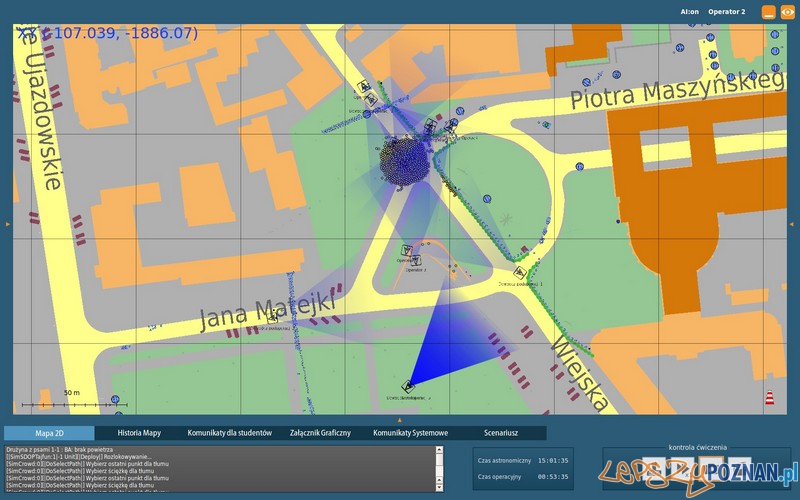800x500 pixels.
Task: Click the dense crowd cluster on map
Action: [405, 160]
